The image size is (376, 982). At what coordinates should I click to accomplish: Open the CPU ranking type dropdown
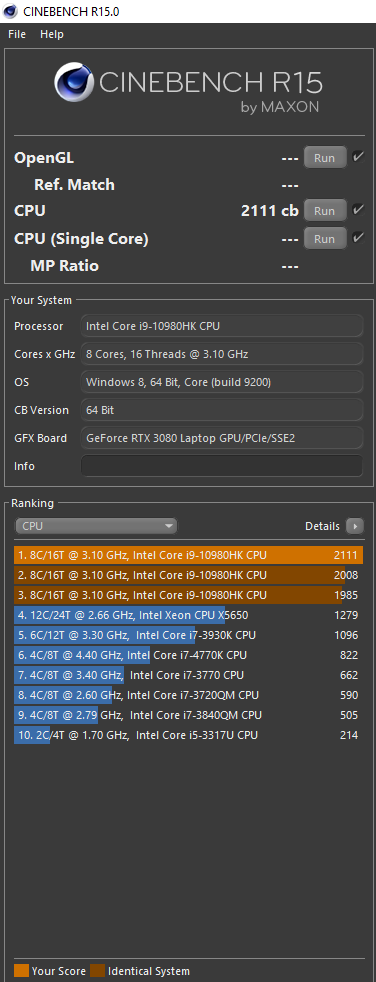pyautogui.click(x=96, y=526)
